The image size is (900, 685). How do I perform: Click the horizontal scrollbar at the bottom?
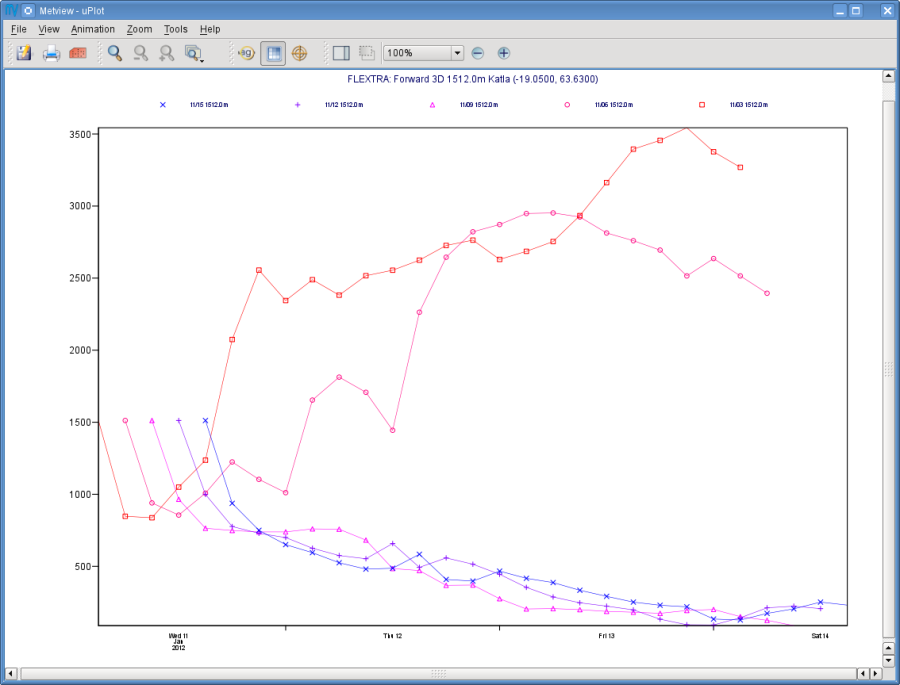click(439, 673)
